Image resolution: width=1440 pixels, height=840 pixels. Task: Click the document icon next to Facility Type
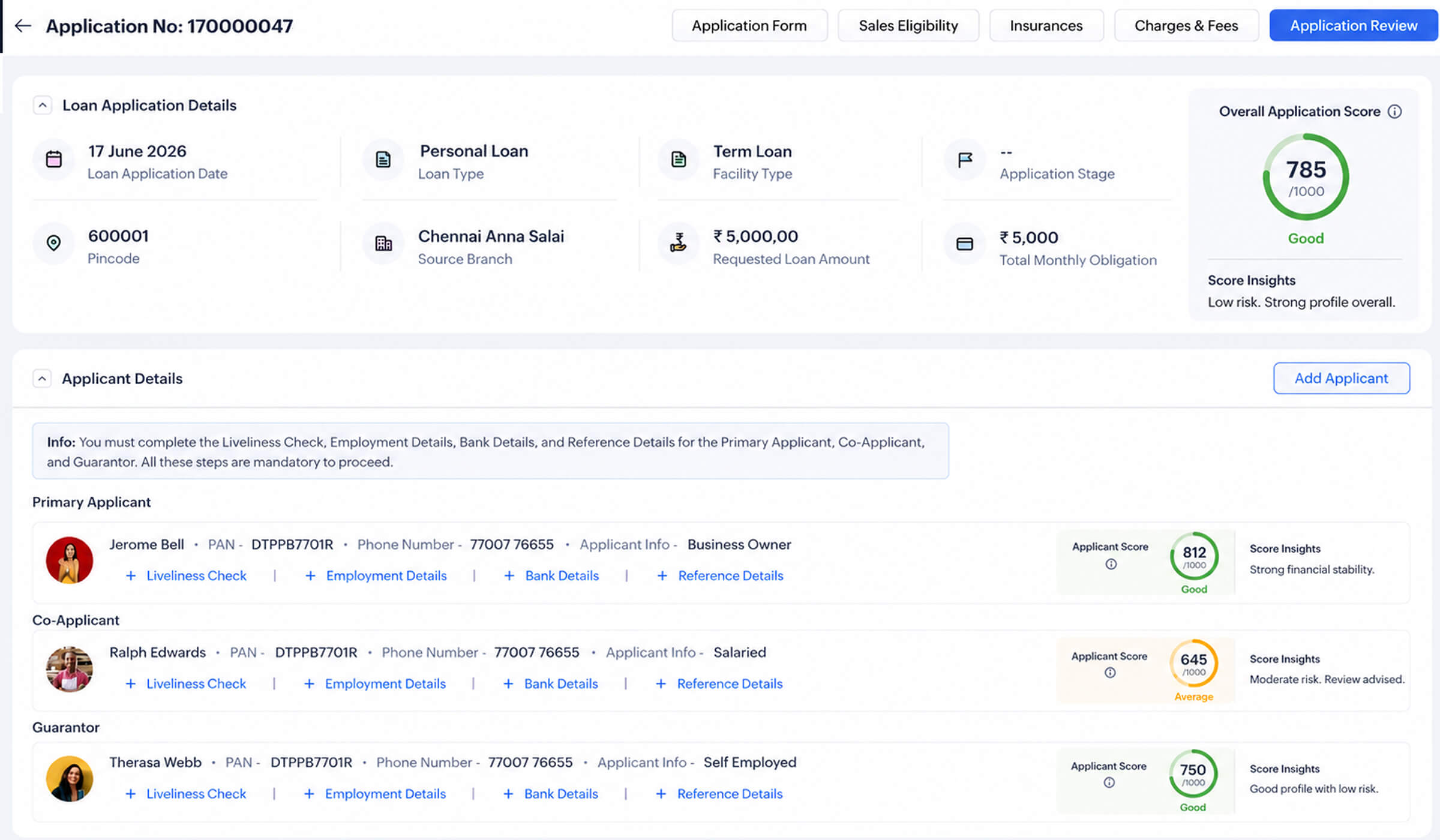tap(679, 160)
